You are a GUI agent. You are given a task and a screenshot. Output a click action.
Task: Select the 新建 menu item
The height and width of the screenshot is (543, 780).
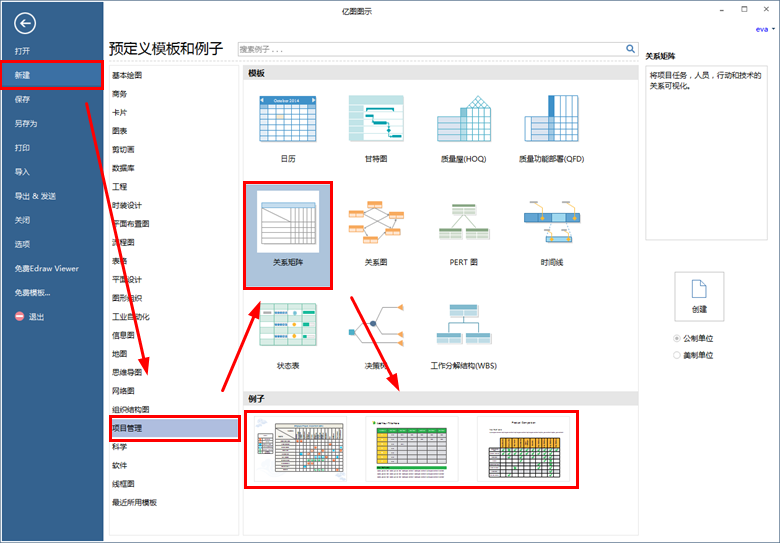click(52, 75)
